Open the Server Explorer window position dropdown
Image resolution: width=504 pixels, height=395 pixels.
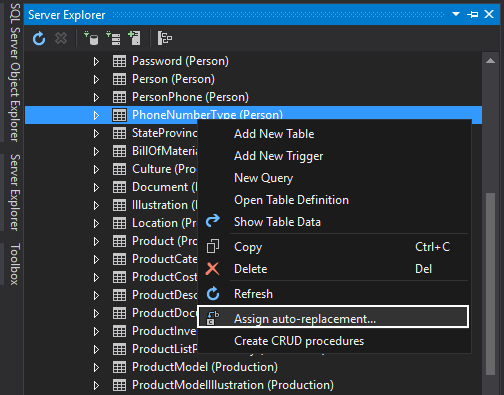[456, 14]
